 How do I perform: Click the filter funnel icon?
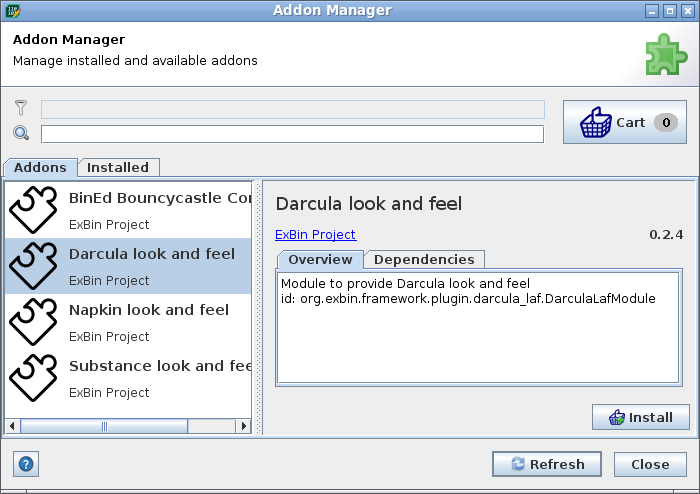(x=21, y=108)
